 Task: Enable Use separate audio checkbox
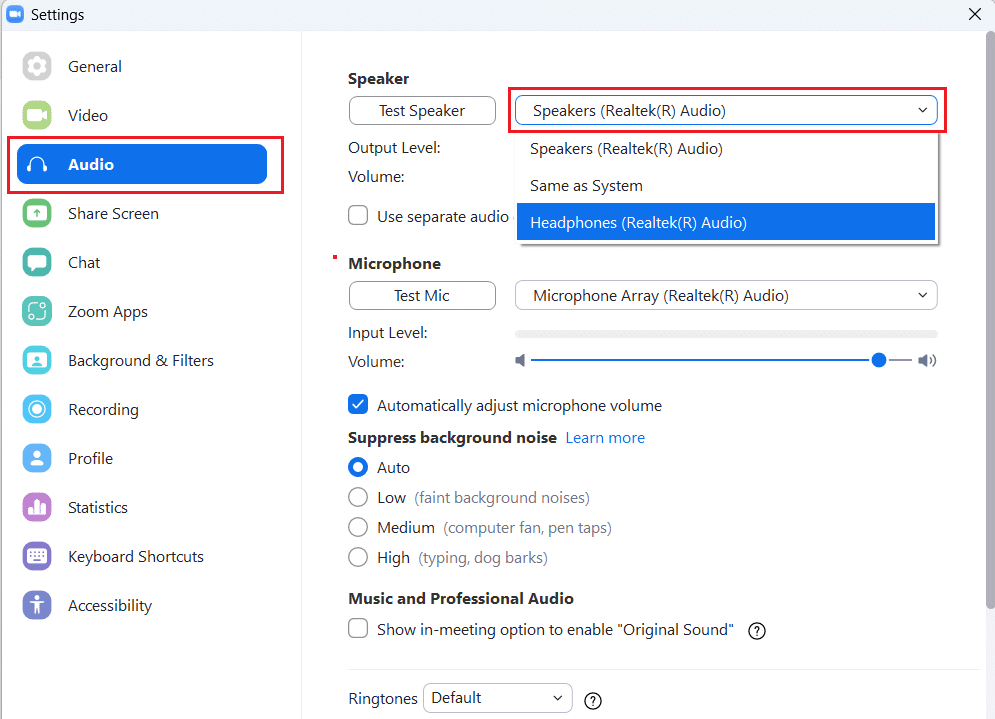pyautogui.click(x=358, y=215)
